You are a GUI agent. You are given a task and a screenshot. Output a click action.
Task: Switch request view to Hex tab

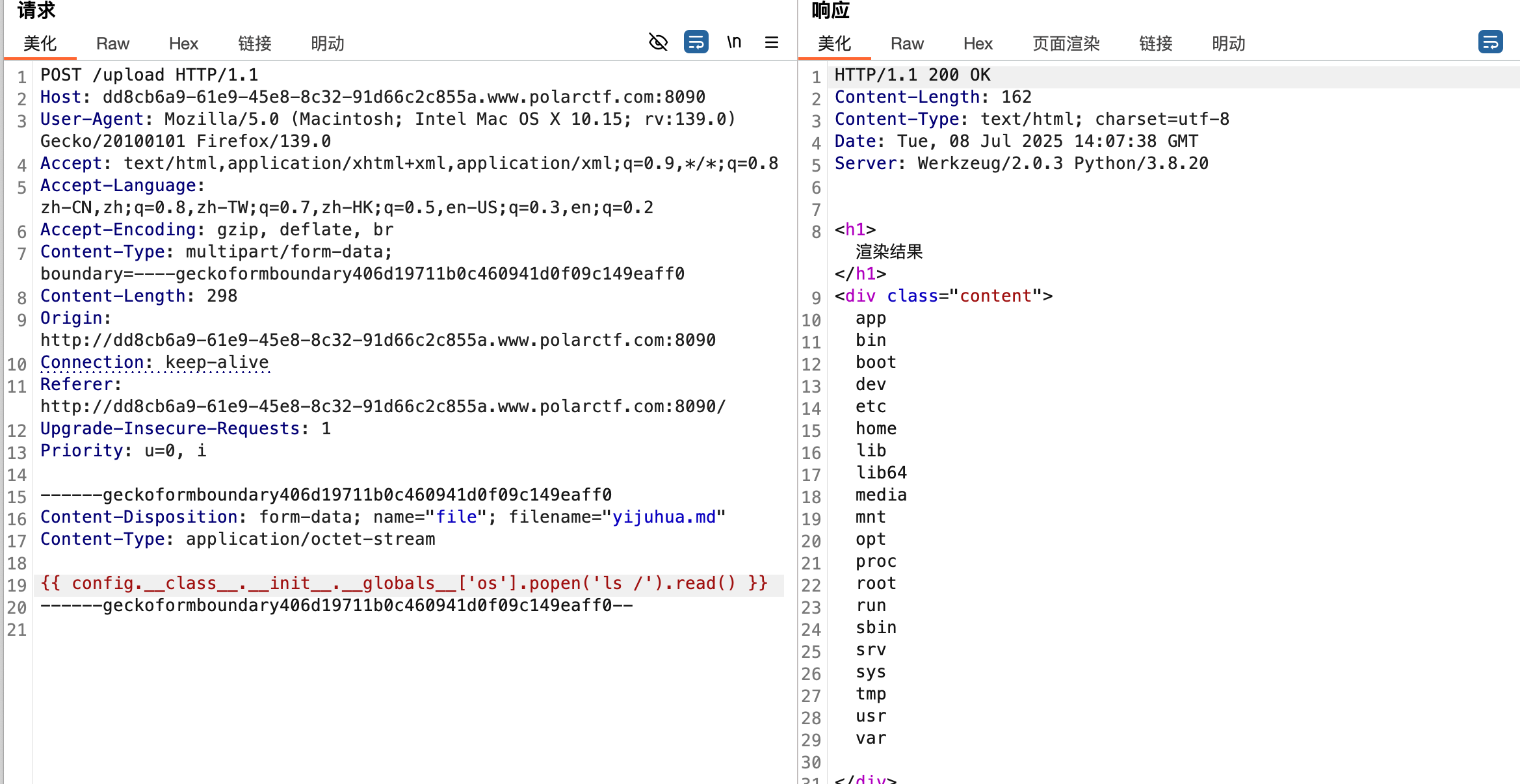coord(183,44)
